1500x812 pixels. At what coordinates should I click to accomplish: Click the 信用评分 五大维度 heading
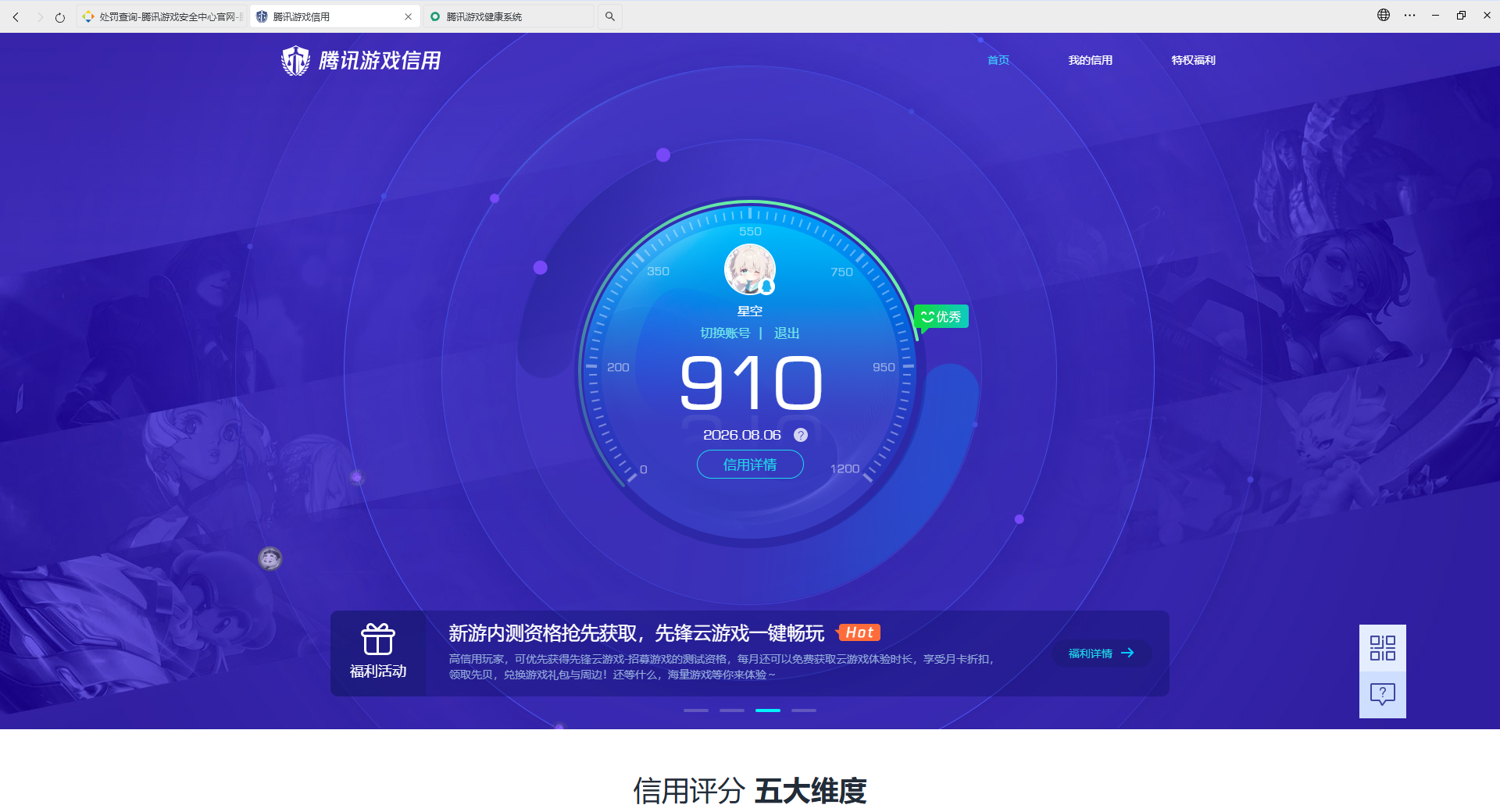click(750, 791)
